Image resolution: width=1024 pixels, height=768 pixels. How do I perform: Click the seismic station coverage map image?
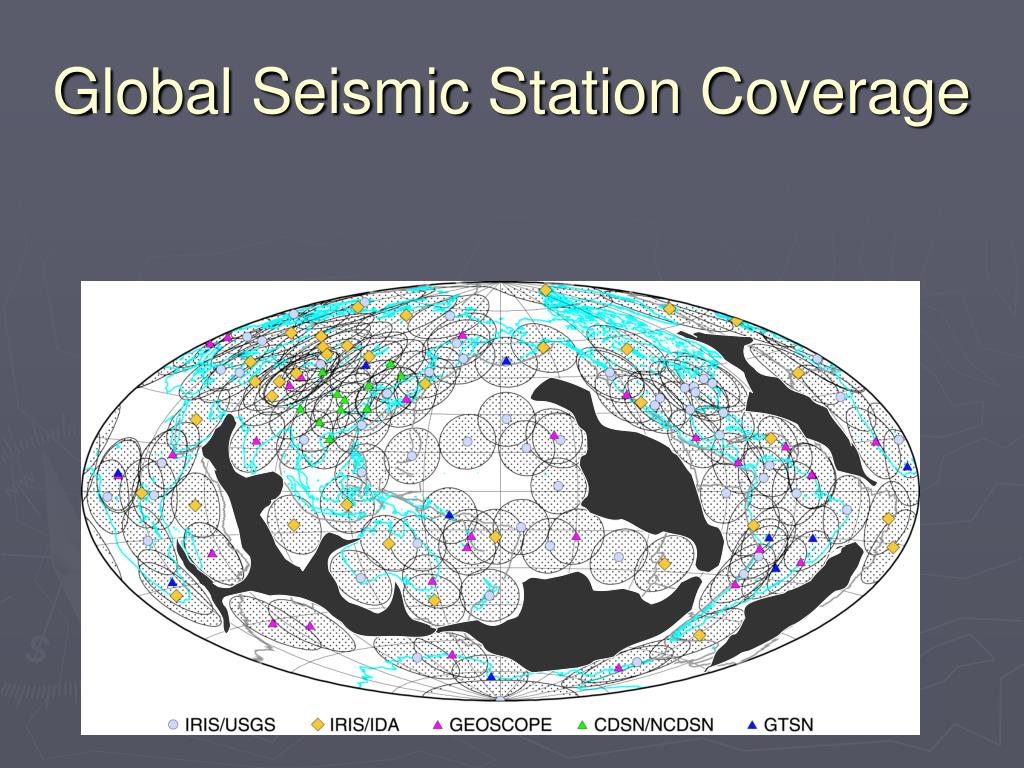500,507
